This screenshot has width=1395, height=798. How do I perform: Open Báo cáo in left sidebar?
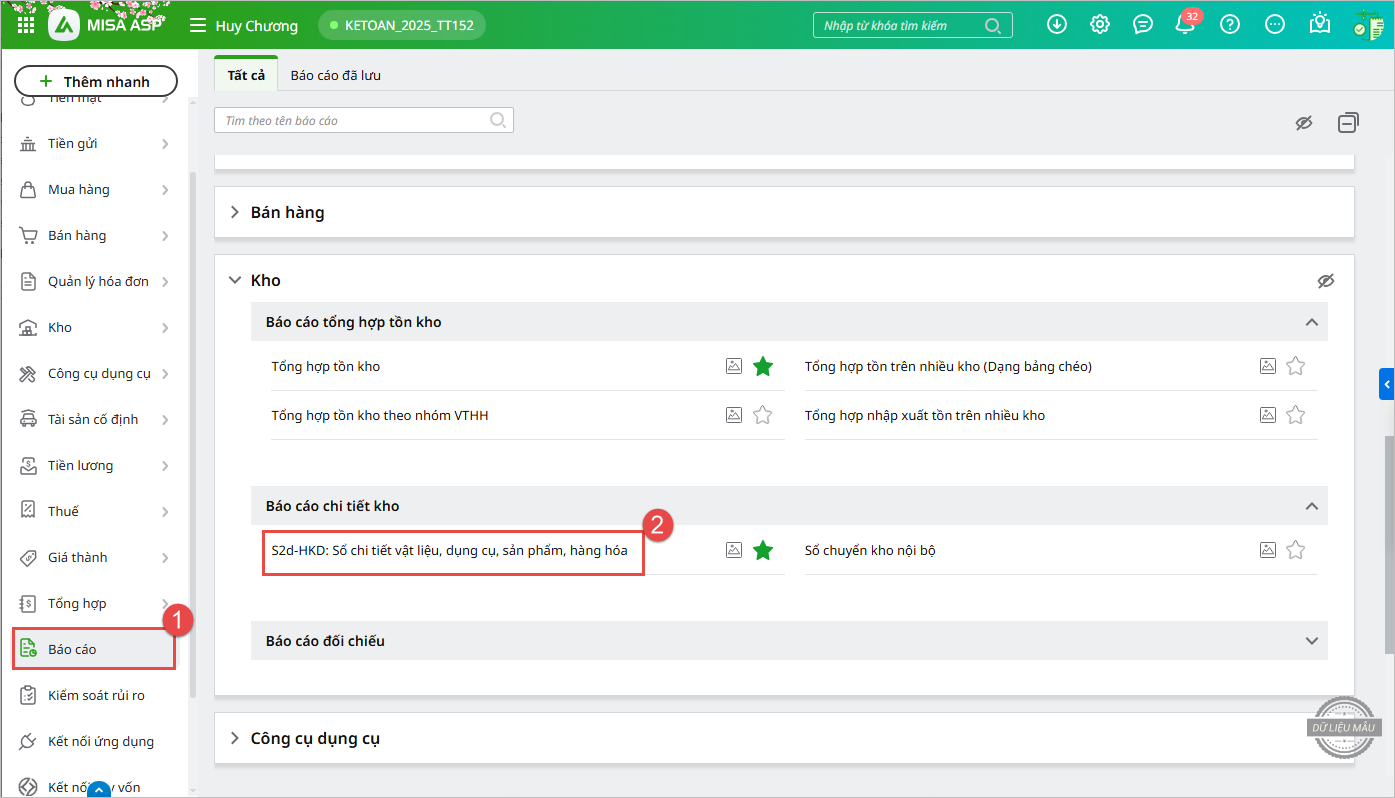tap(72, 649)
